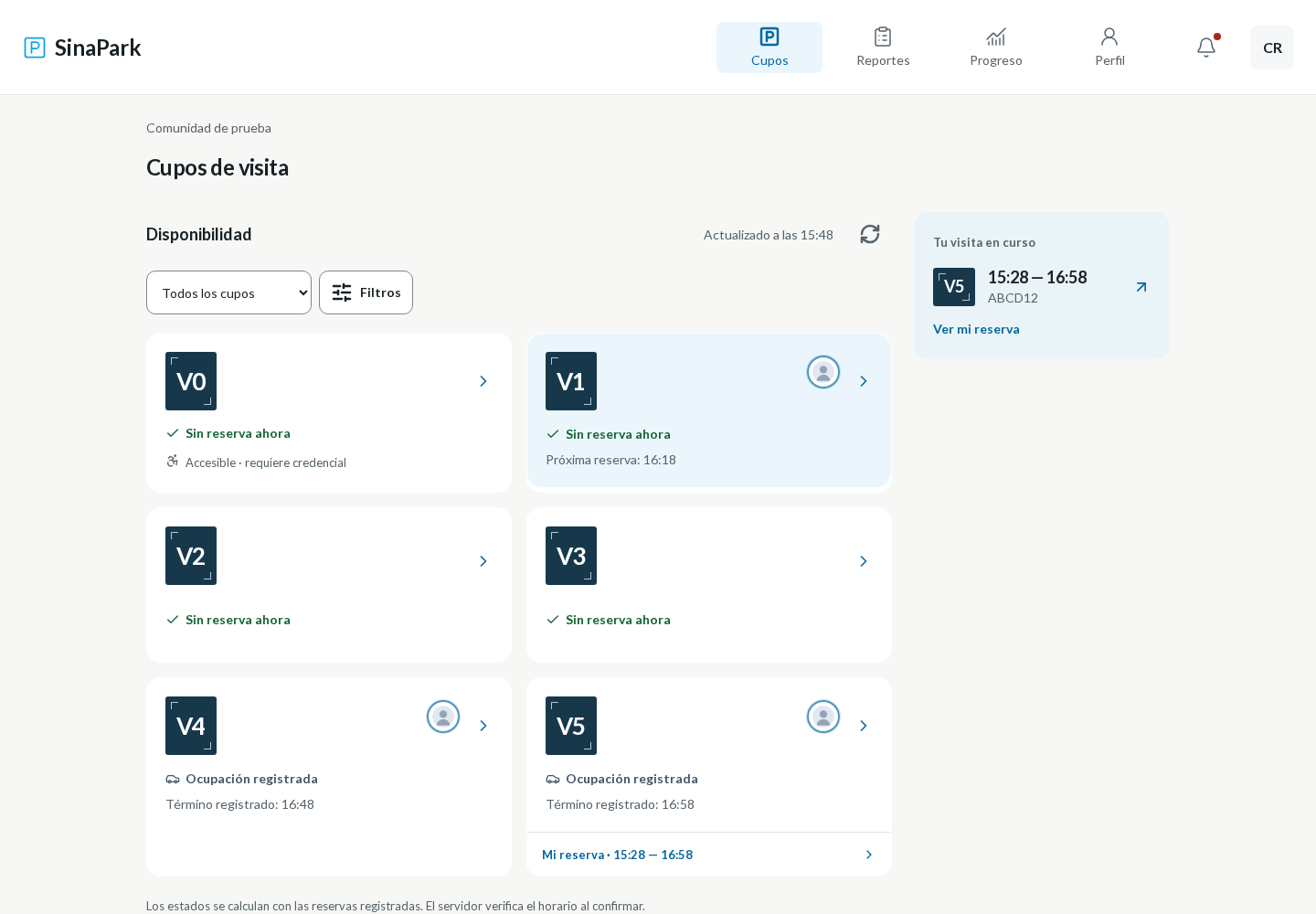This screenshot has width=1316, height=914.
Task: Expand V5 card with its top chevron
Action: [x=864, y=726]
